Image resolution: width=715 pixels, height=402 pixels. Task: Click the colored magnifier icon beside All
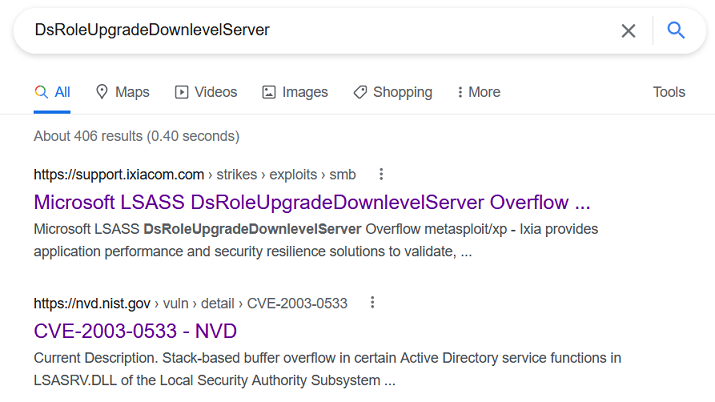pyautogui.click(x=41, y=92)
